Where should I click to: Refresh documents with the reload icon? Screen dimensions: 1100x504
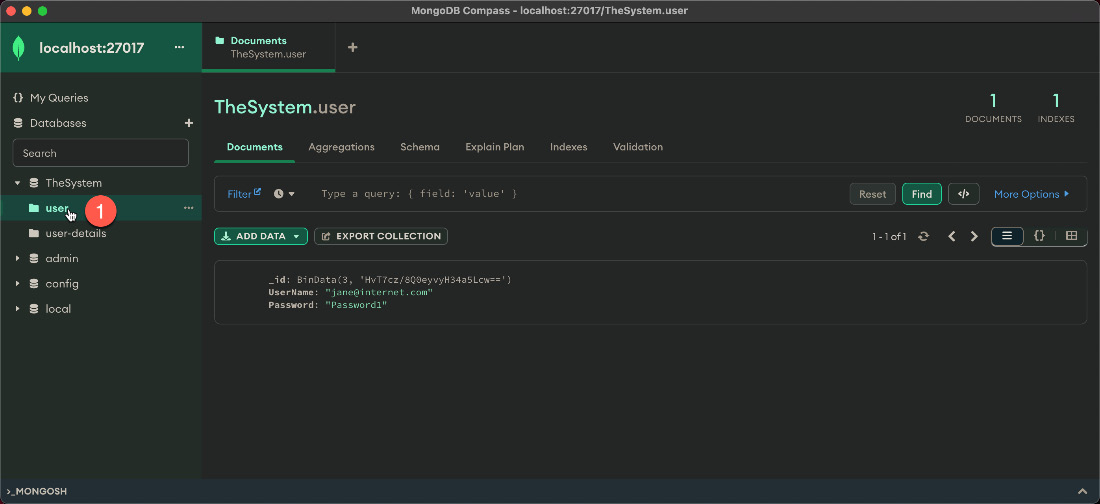click(x=924, y=237)
